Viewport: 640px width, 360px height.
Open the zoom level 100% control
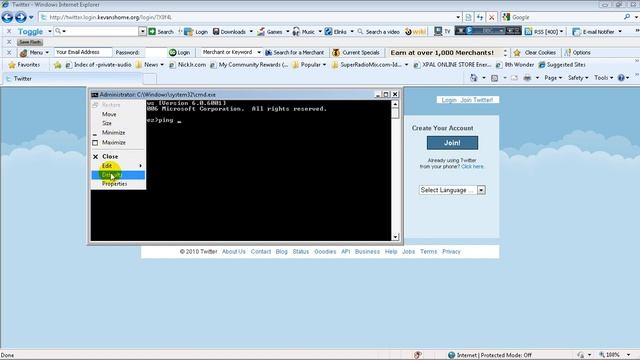[614, 355]
